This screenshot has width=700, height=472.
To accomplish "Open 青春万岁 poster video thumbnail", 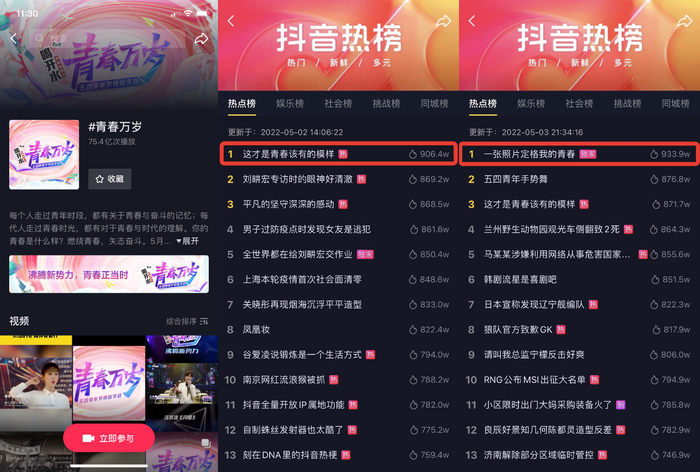I will coord(109,384).
